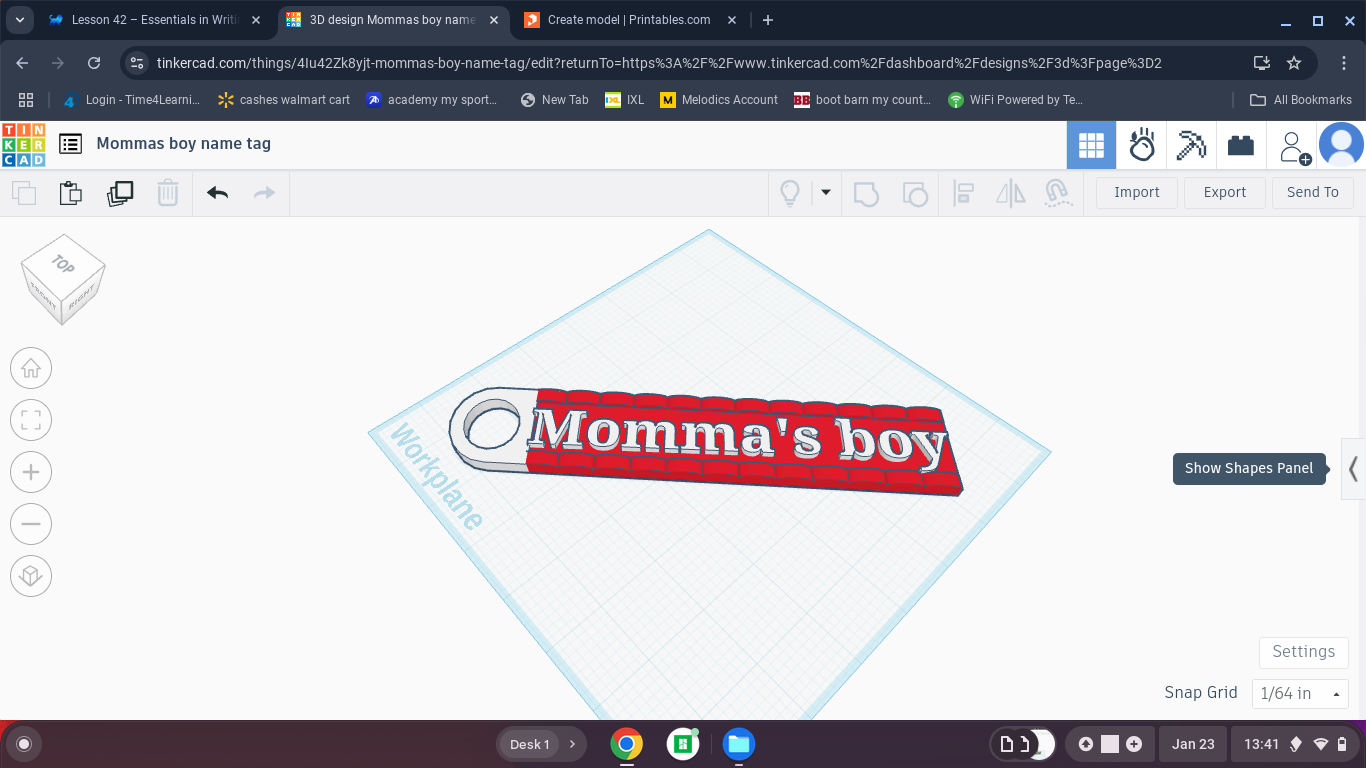Click the Import button
The image size is (1366, 768).
[x=1137, y=192]
